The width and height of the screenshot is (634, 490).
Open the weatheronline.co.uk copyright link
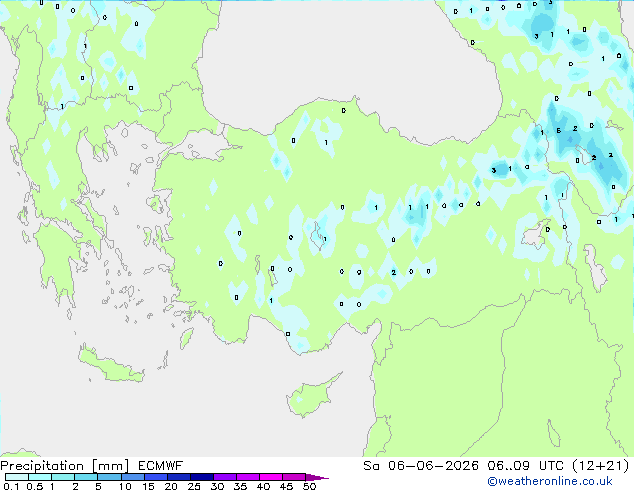550,481
